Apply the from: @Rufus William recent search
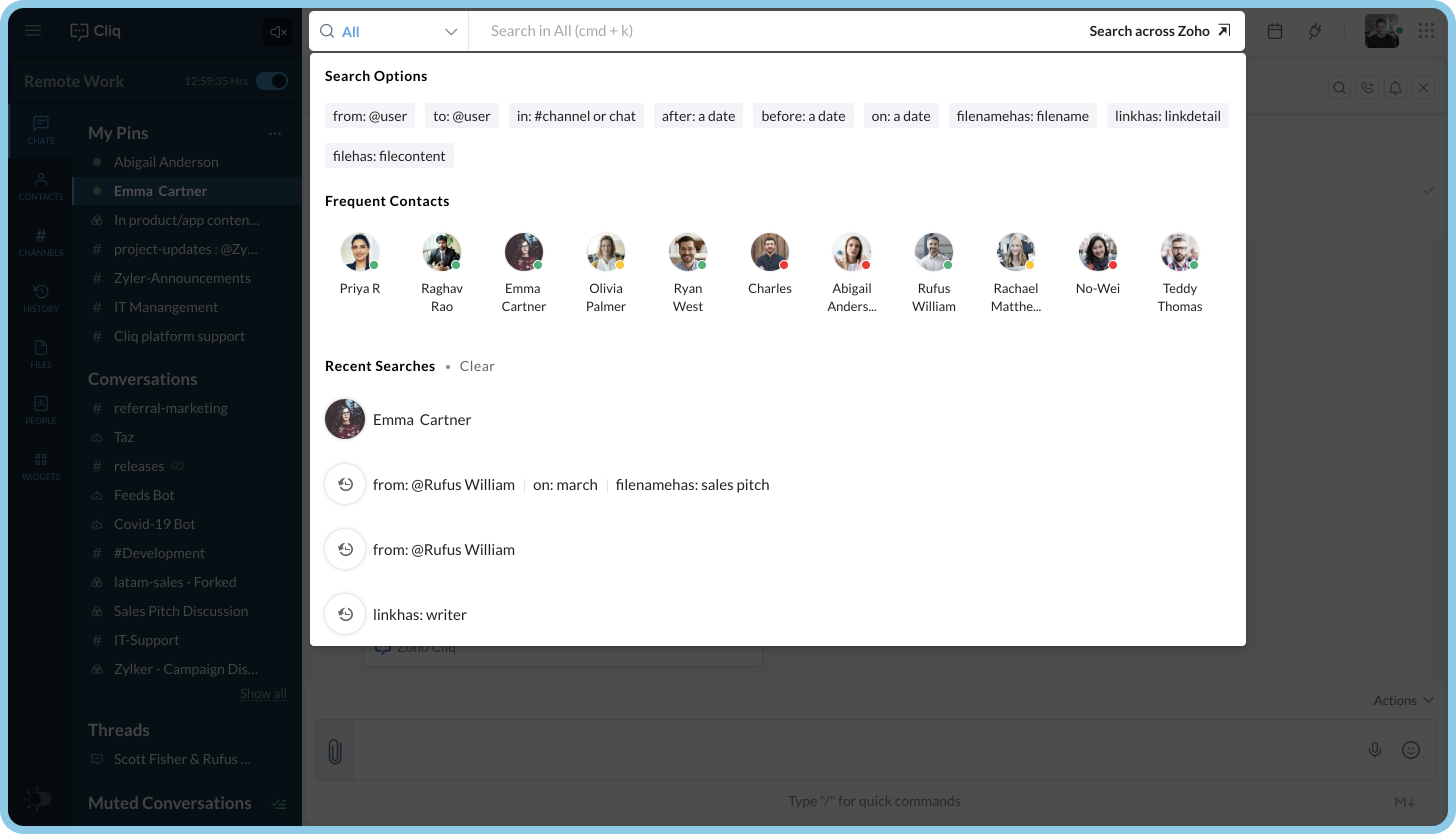Screen dimensions: 1456x834 [x=444, y=549]
